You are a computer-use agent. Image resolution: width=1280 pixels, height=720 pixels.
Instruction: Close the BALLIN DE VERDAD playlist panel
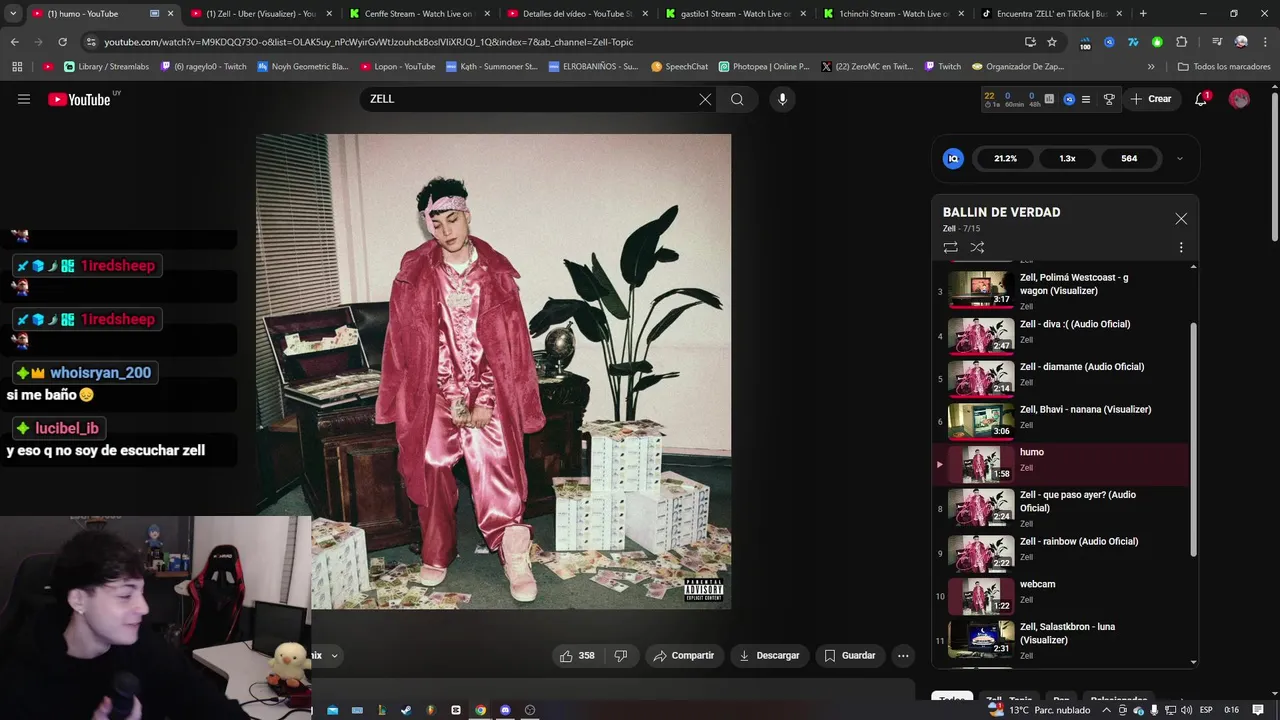click(1181, 219)
